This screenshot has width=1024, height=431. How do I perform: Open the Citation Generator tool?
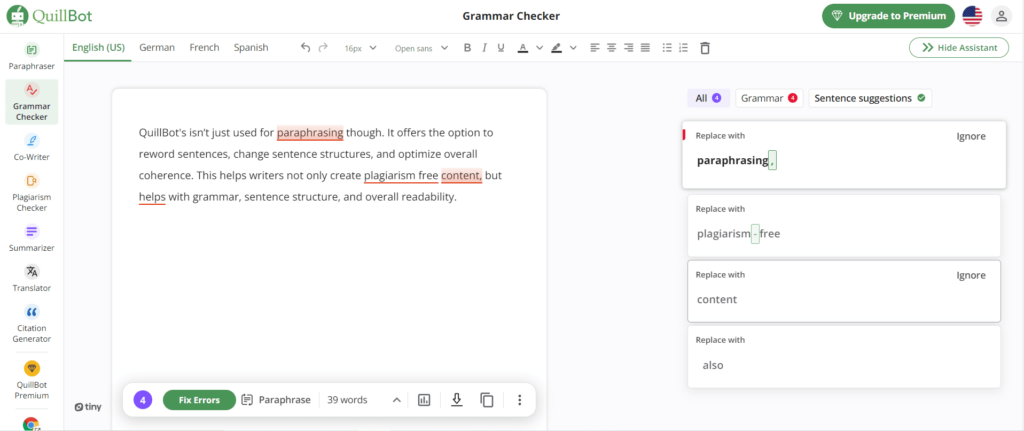pos(31,324)
